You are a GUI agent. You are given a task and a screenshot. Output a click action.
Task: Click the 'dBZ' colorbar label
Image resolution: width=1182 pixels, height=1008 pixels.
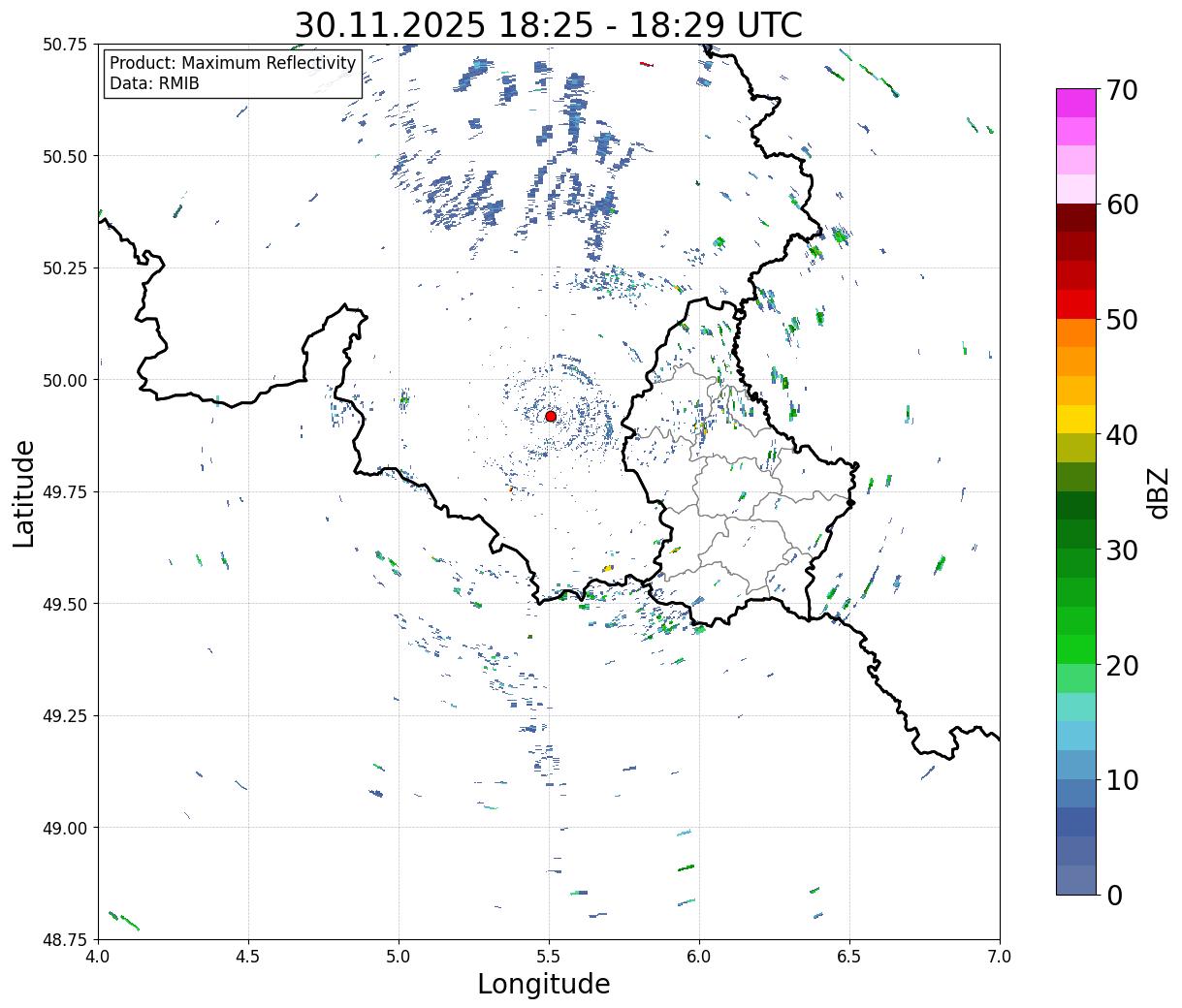[x=1158, y=492]
